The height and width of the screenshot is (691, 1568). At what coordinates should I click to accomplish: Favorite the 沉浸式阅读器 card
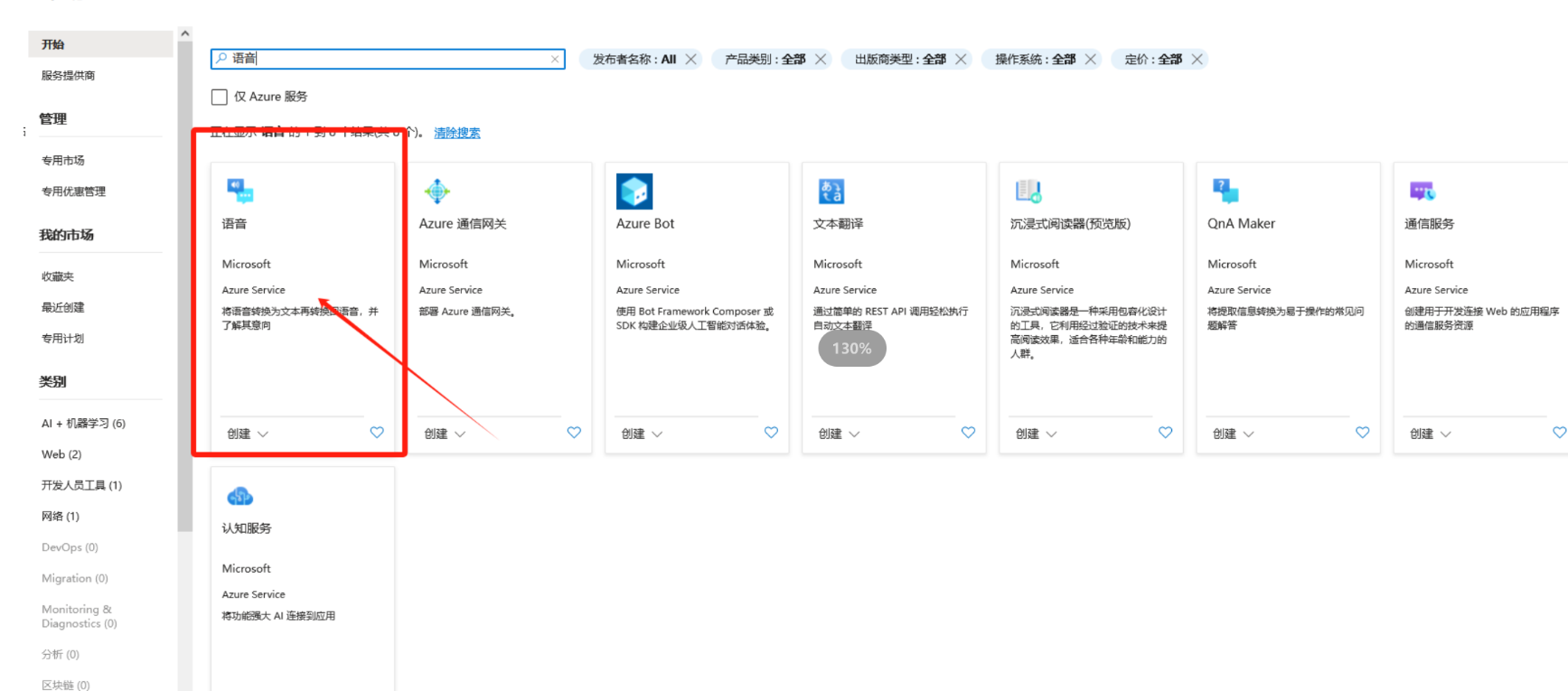1165,433
